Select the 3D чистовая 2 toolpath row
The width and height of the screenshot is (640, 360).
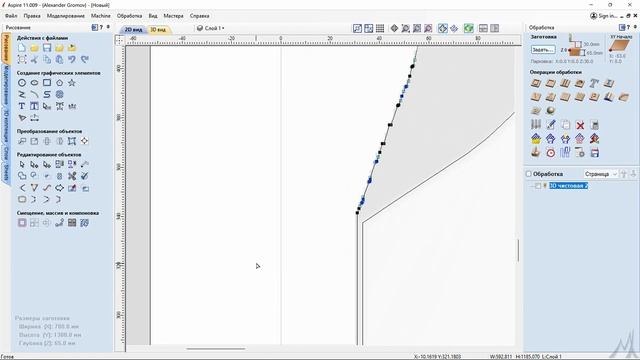[x=569, y=186]
